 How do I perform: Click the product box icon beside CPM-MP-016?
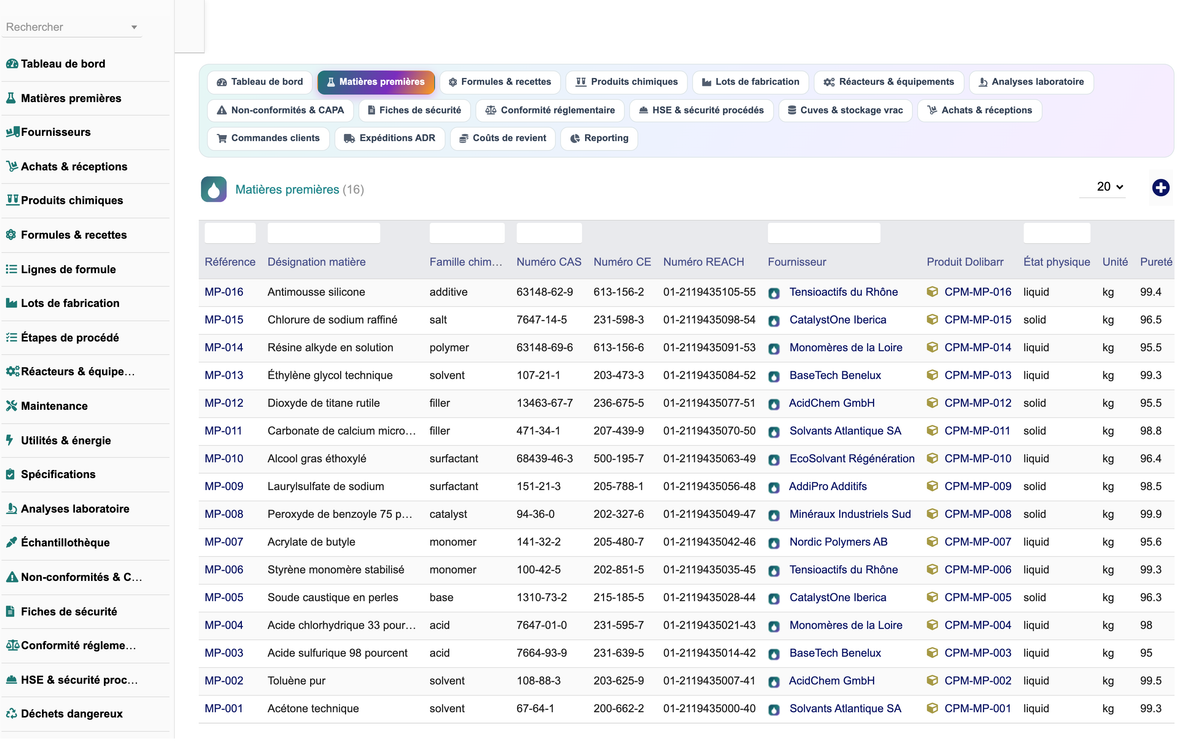(x=932, y=292)
